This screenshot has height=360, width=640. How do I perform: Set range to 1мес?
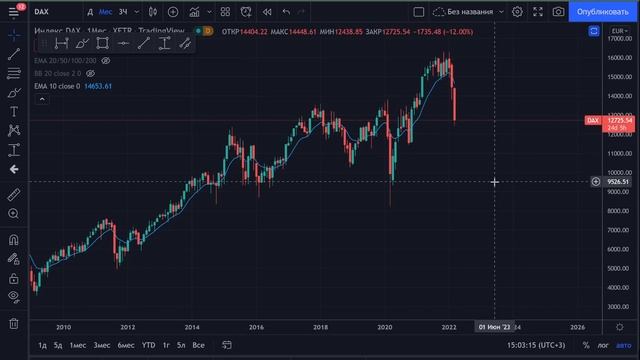[x=78, y=345]
